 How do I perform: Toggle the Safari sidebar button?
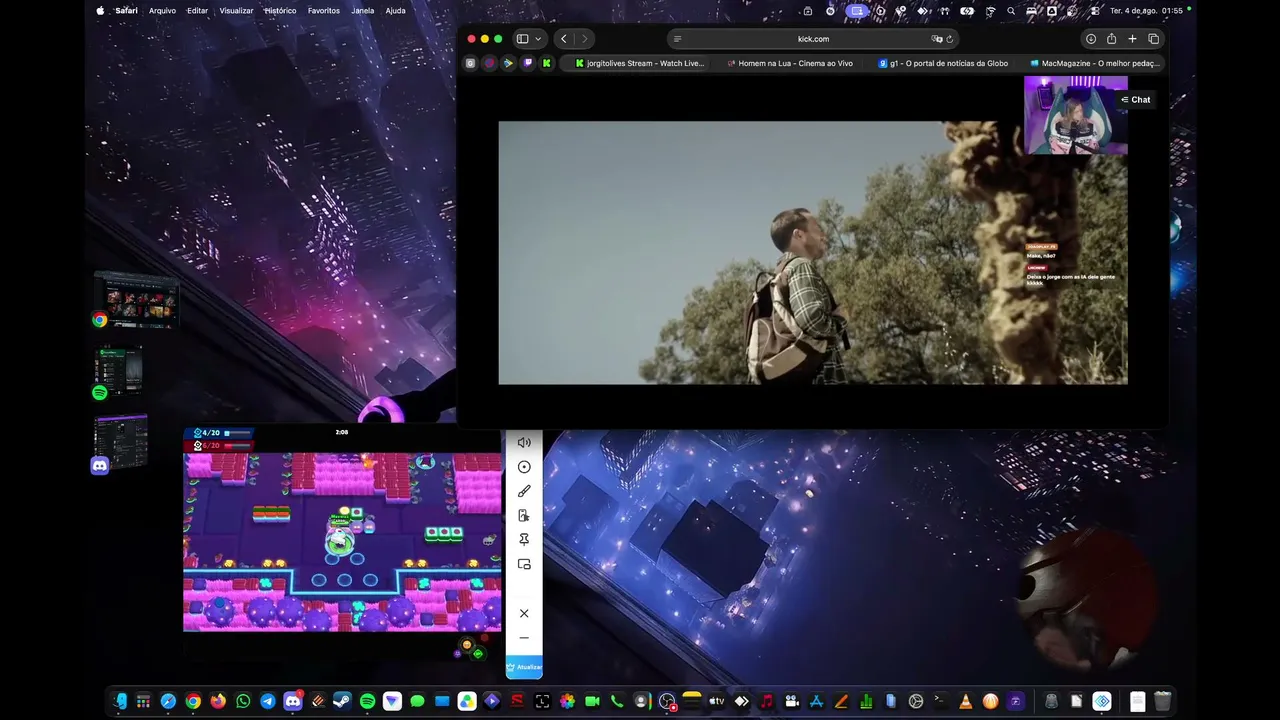pyautogui.click(x=522, y=39)
